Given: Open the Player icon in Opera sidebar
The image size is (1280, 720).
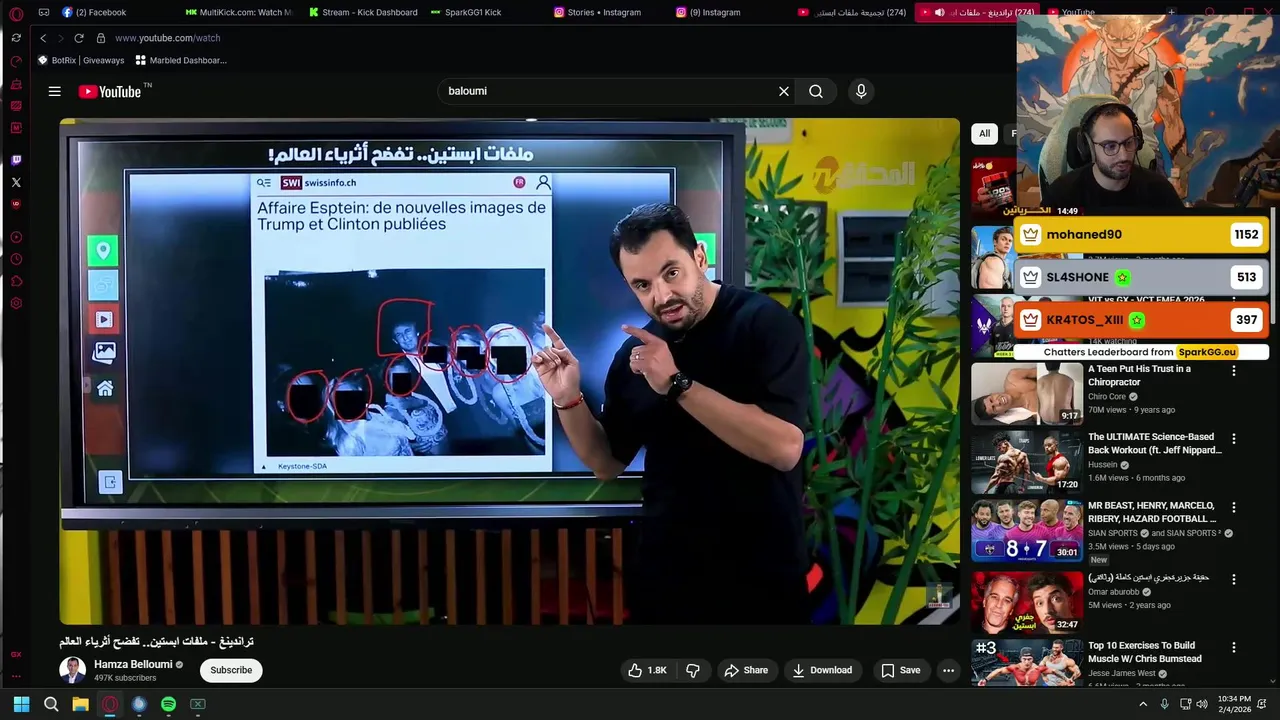Looking at the screenshot, I should (x=16, y=237).
